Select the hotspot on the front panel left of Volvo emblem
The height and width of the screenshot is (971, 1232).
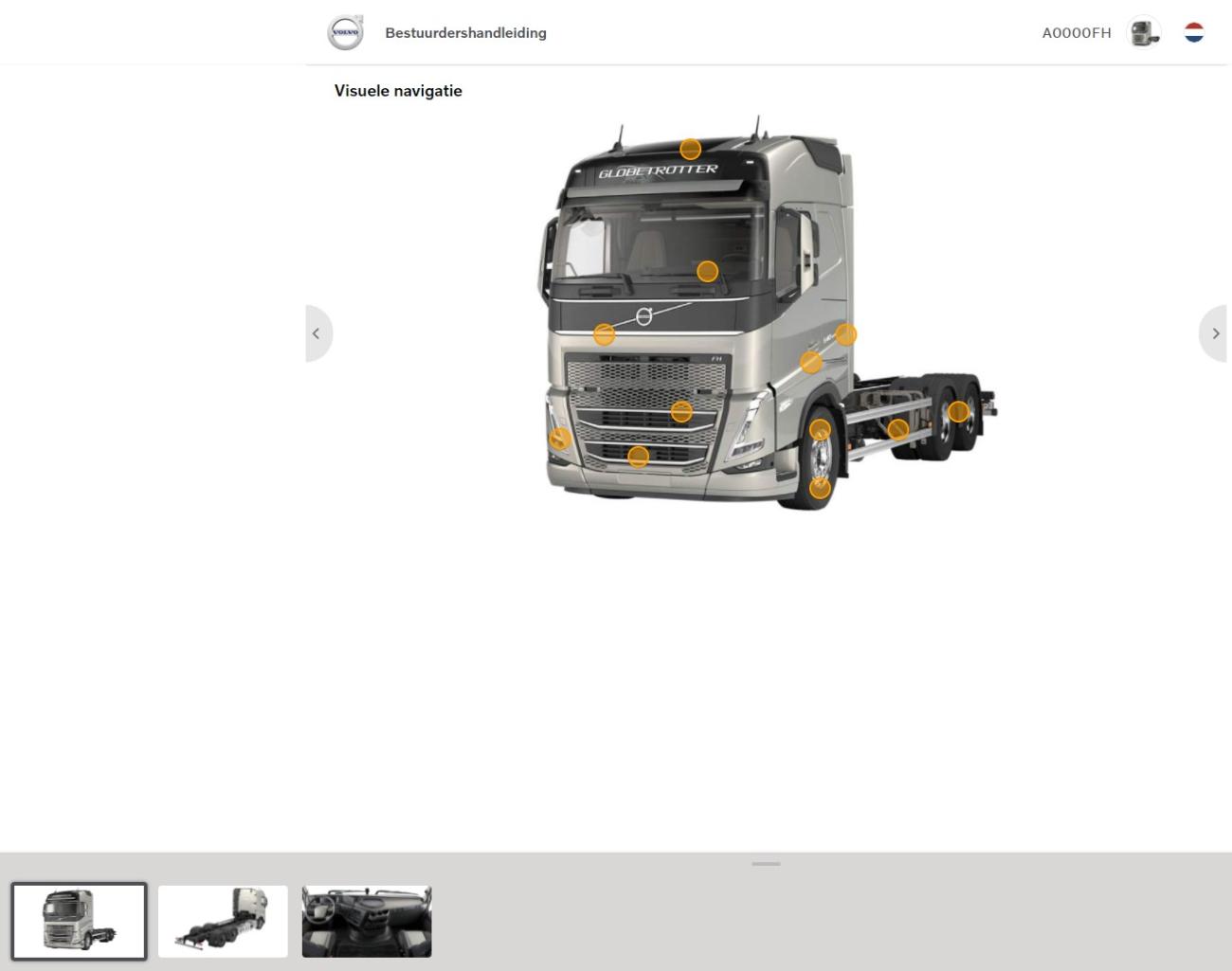604,334
